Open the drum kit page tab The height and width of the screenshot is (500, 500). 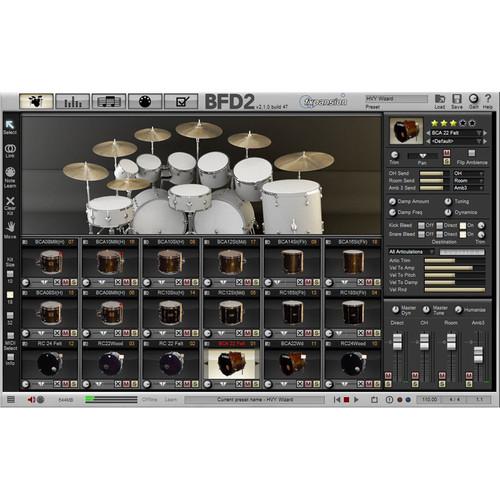(x=36, y=101)
